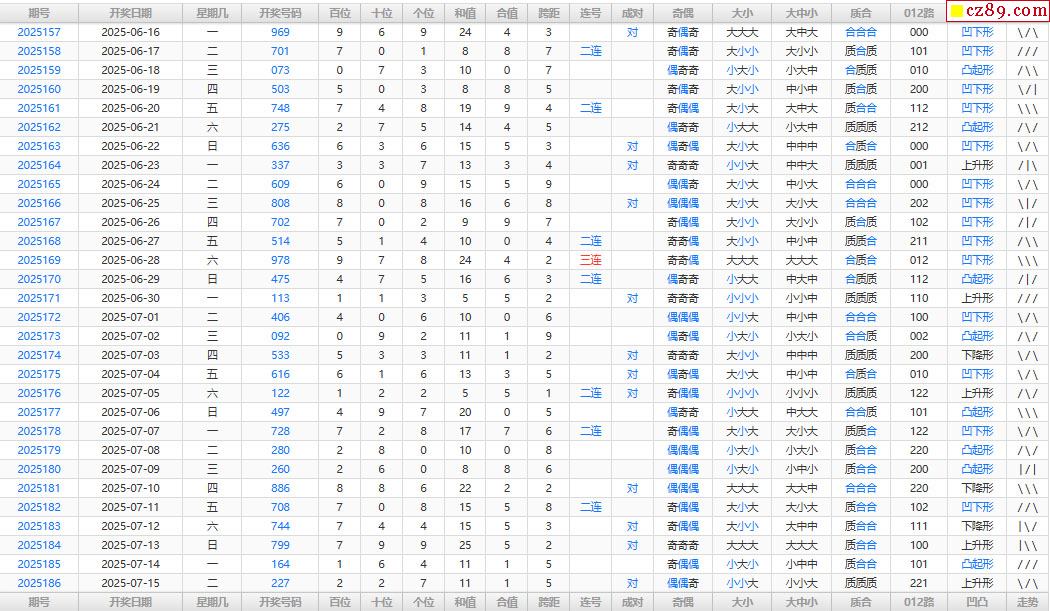
Task: Click 012路 value 012 in row 2025169
Action: pos(919,260)
